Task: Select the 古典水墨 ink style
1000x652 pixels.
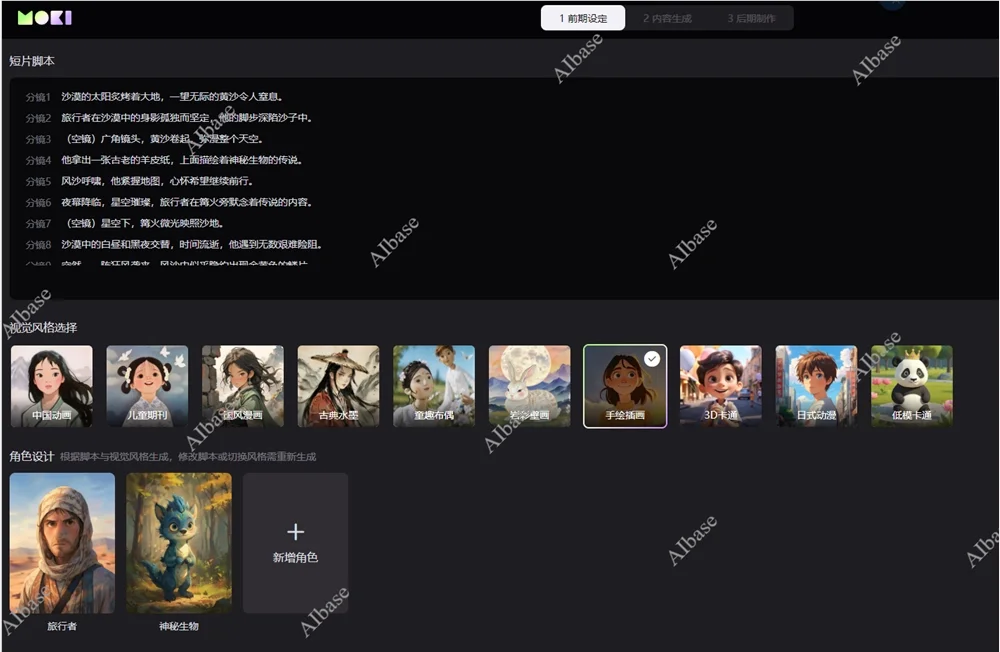Action: [338, 386]
